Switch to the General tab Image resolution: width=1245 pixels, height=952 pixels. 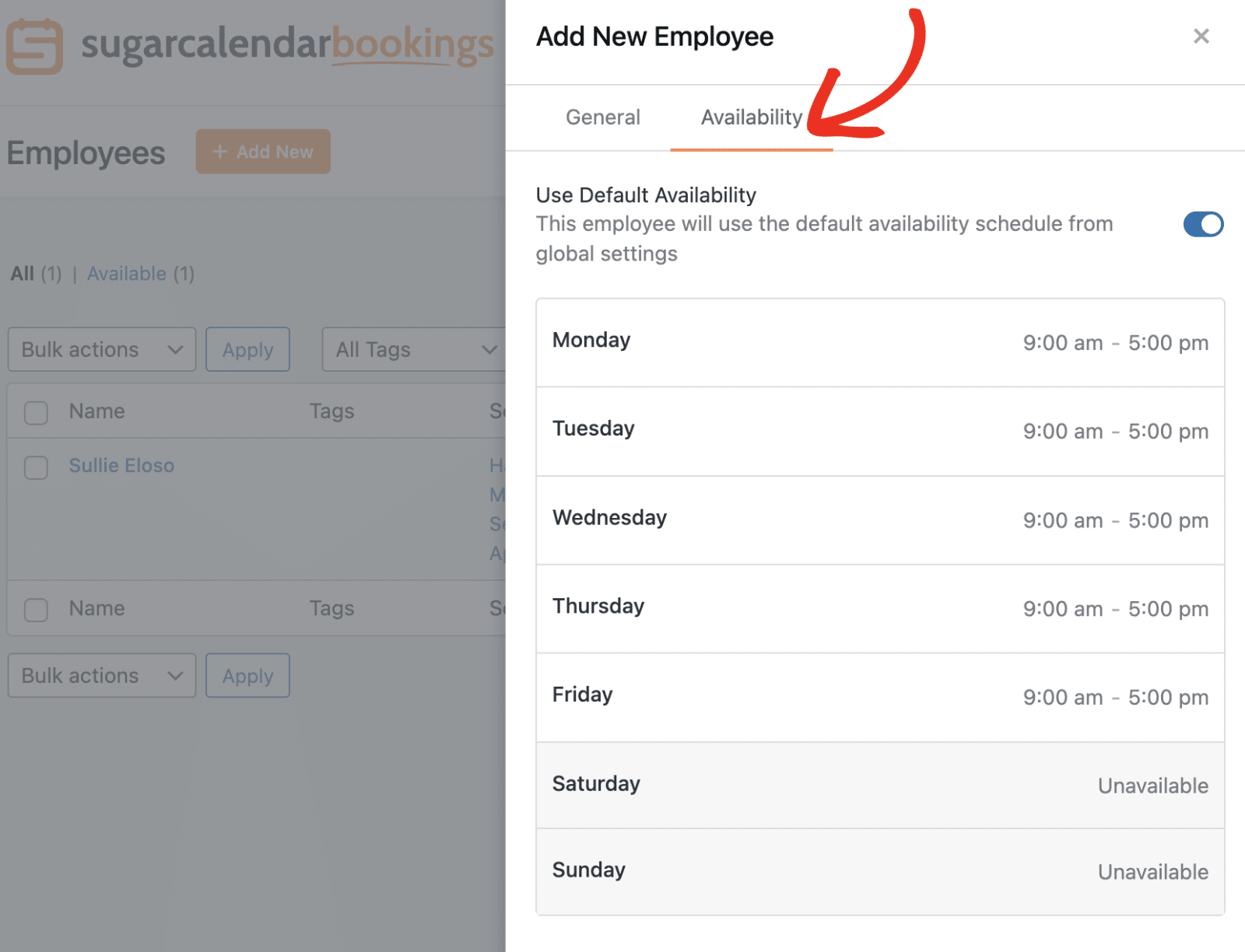(x=602, y=117)
